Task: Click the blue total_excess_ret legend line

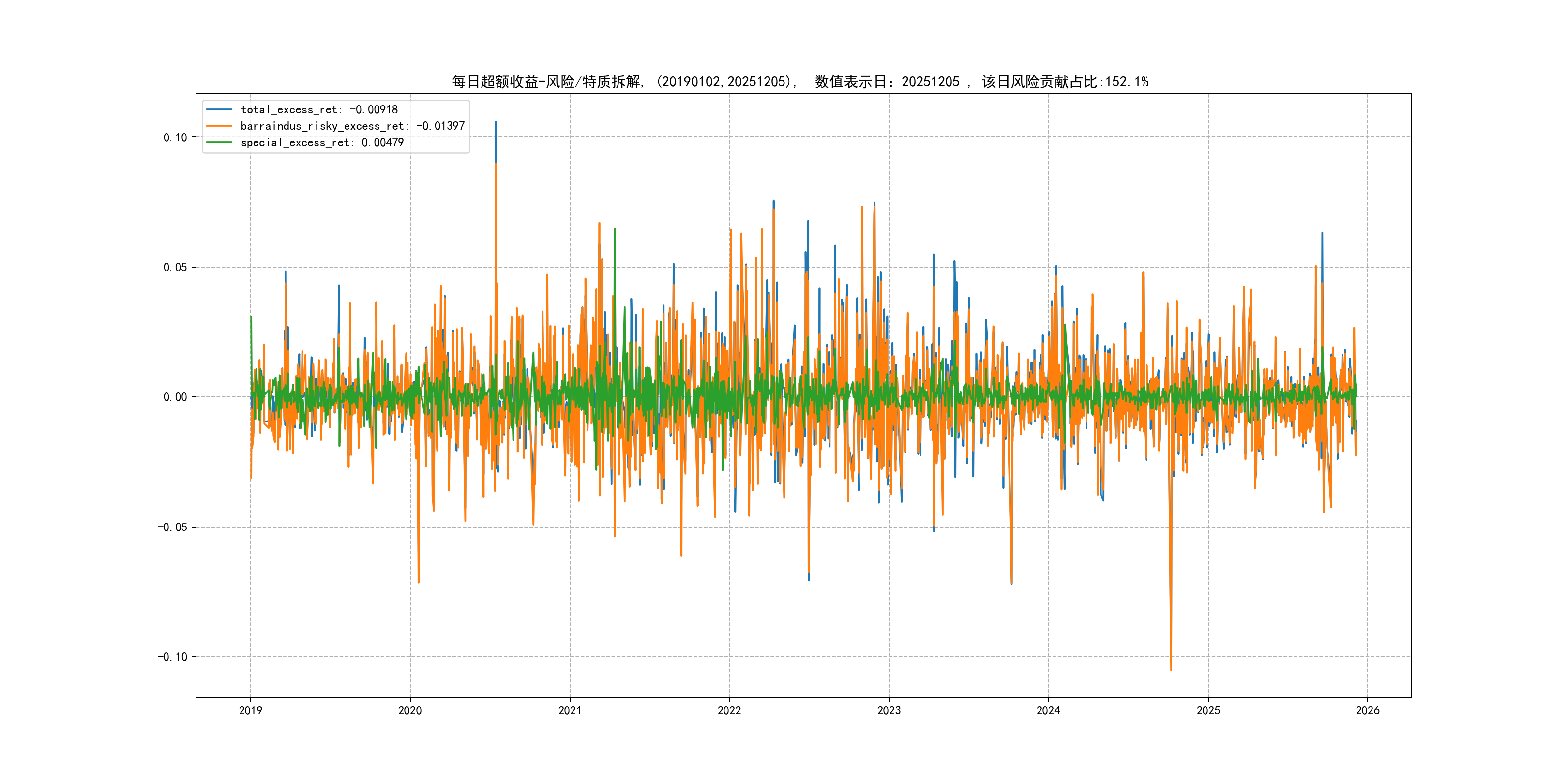Action: click(x=219, y=109)
